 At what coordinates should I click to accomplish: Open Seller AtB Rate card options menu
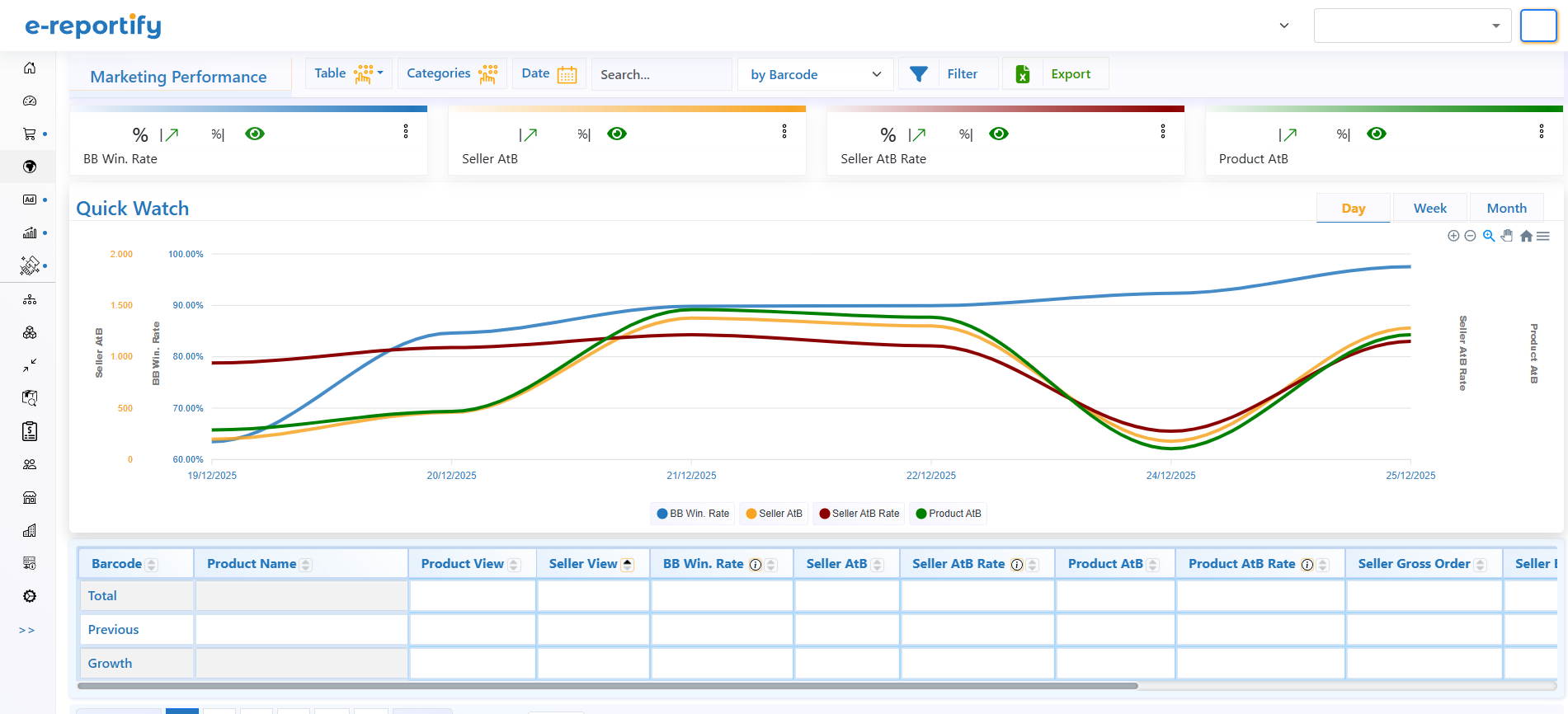pyautogui.click(x=1163, y=131)
